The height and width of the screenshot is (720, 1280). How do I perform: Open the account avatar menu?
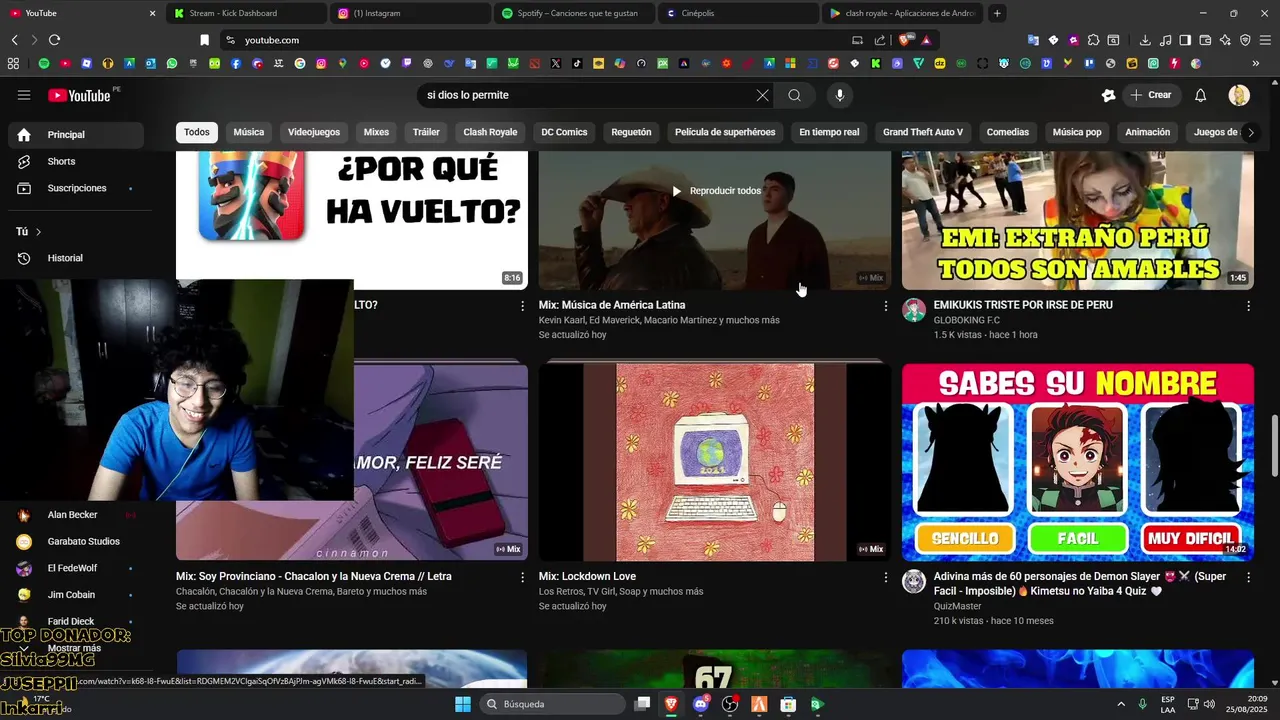pyautogui.click(x=1239, y=95)
